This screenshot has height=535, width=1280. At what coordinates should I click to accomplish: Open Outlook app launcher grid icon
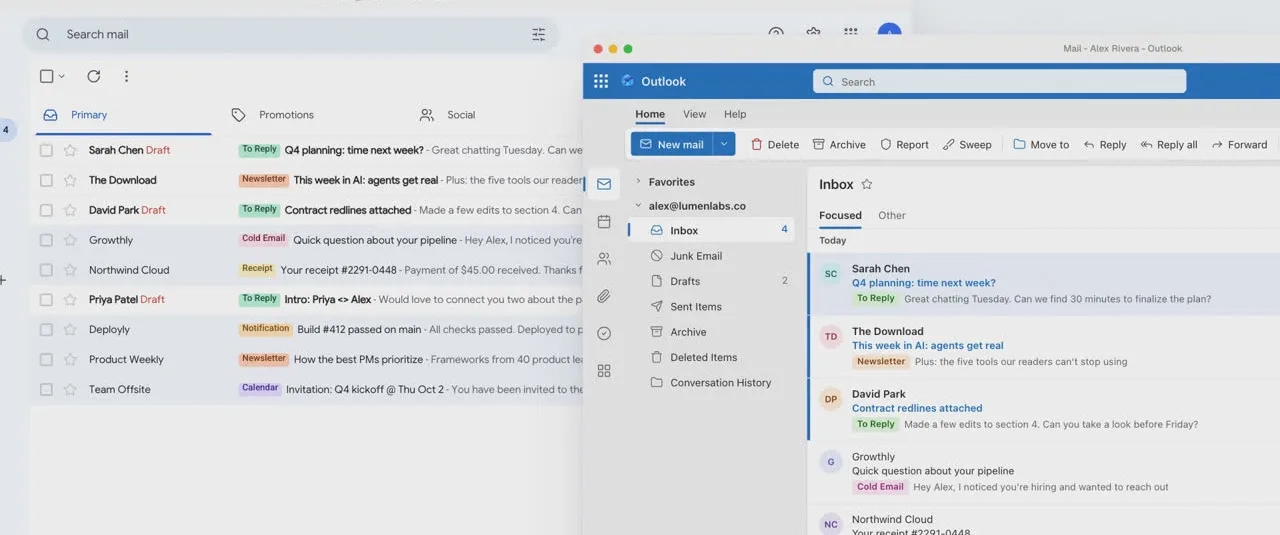(x=601, y=81)
